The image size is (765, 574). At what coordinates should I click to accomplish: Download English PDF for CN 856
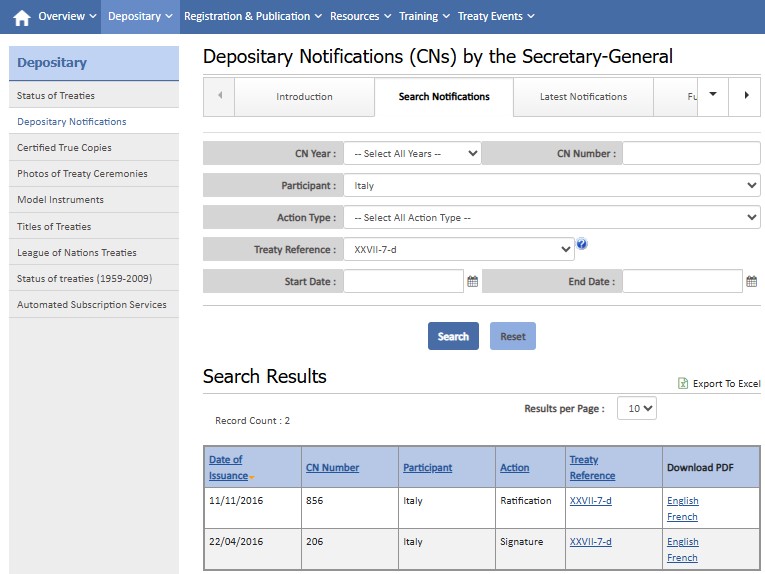pyautogui.click(x=683, y=501)
